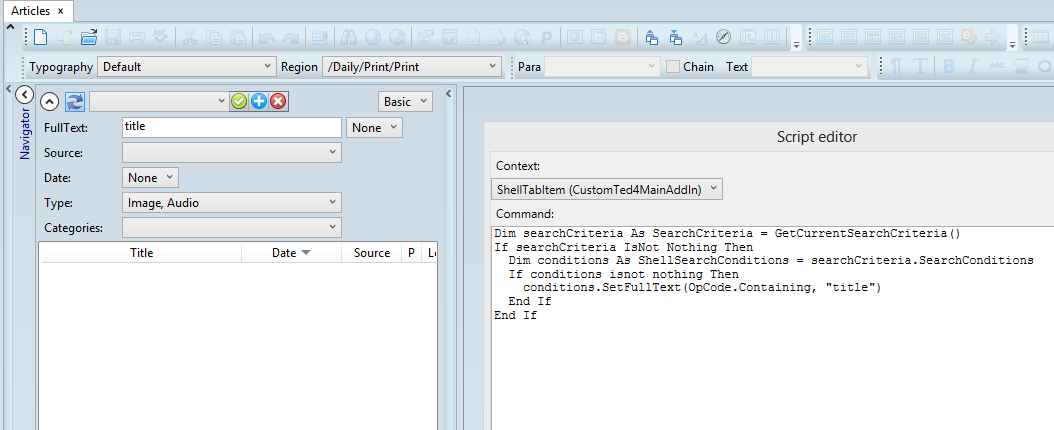The width and height of the screenshot is (1054, 430).
Task: Open the saved searches dropdown beside the refresh icon
Action: (159, 102)
